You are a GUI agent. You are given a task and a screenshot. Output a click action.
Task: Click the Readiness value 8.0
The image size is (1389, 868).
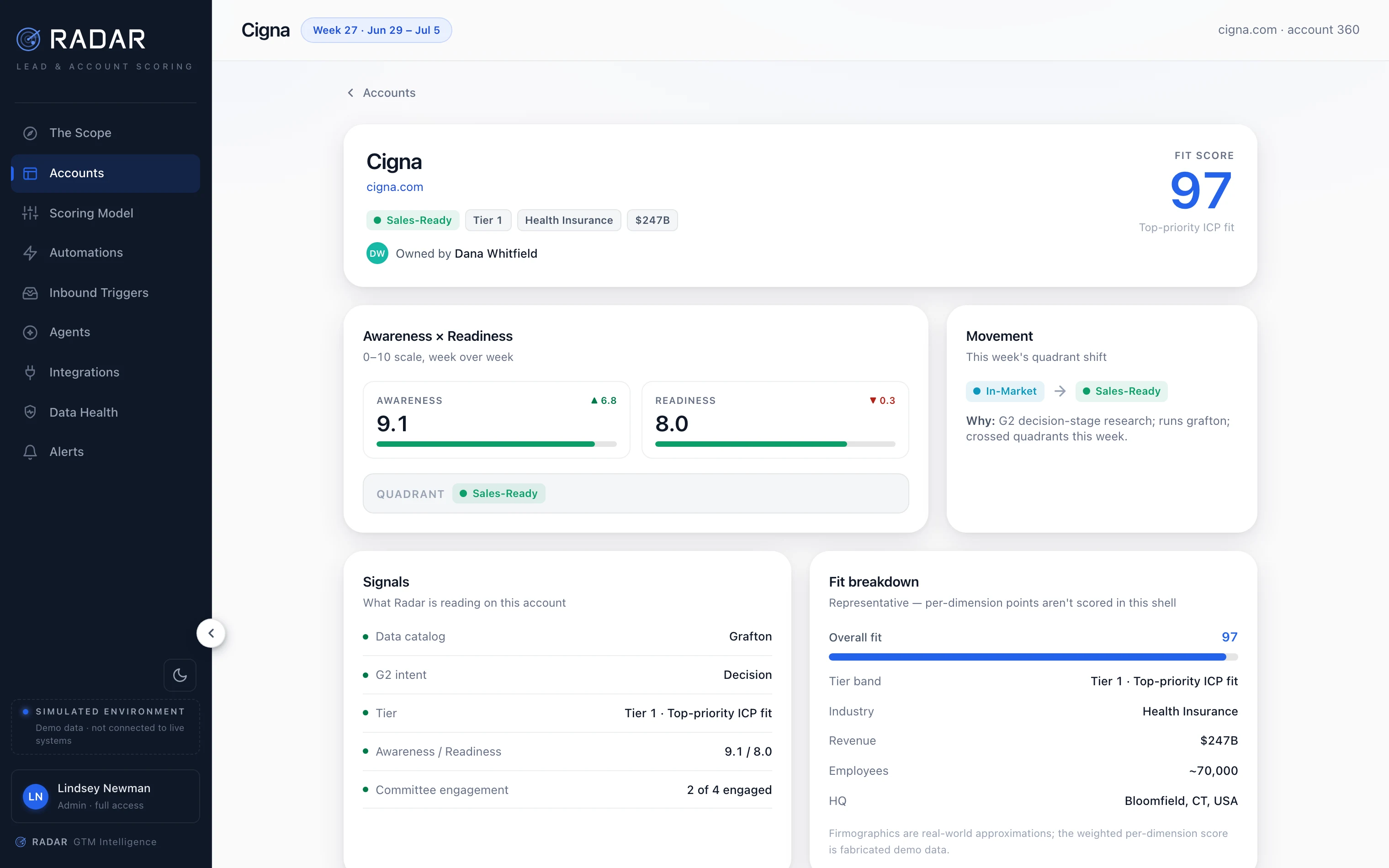[x=672, y=424]
